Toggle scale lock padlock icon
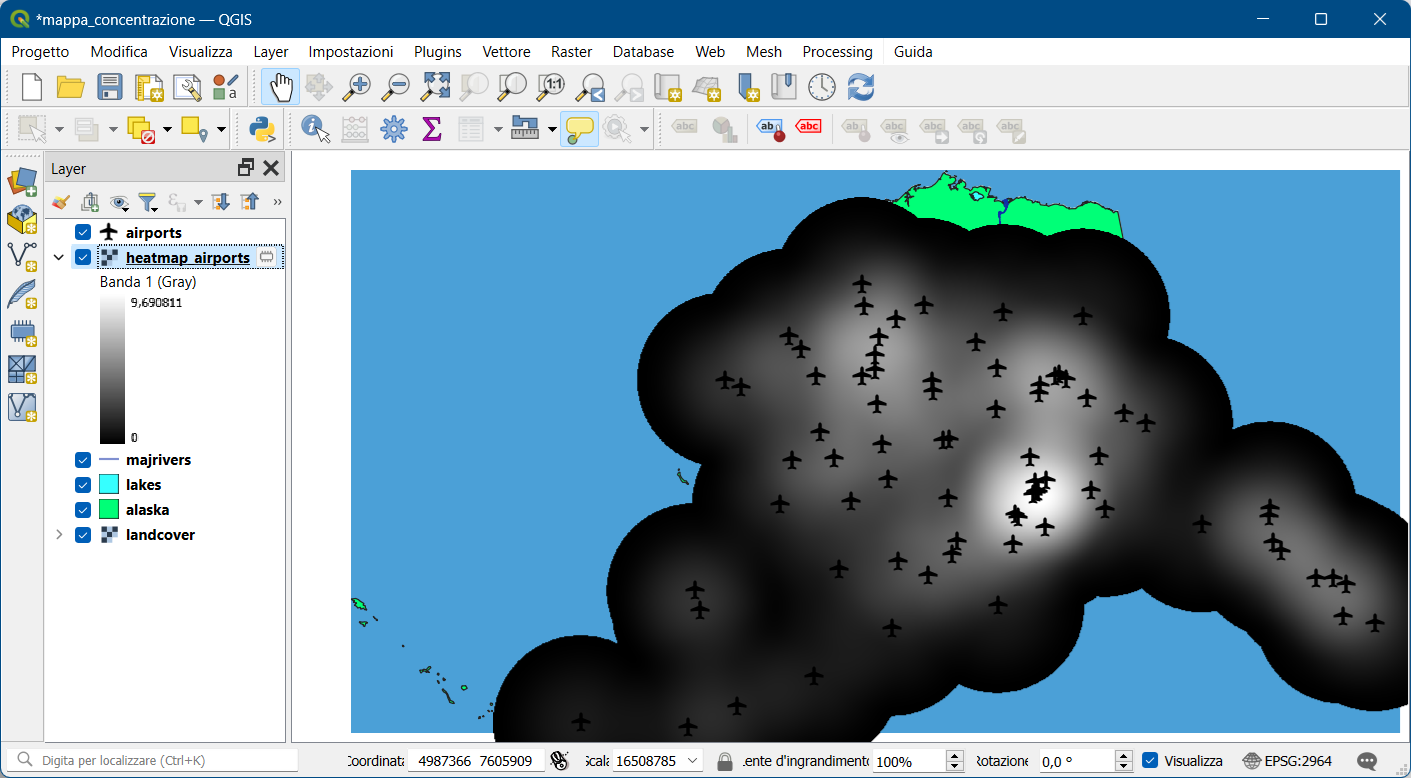1411x778 pixels. pyautogui.click(x=725, y=761)
